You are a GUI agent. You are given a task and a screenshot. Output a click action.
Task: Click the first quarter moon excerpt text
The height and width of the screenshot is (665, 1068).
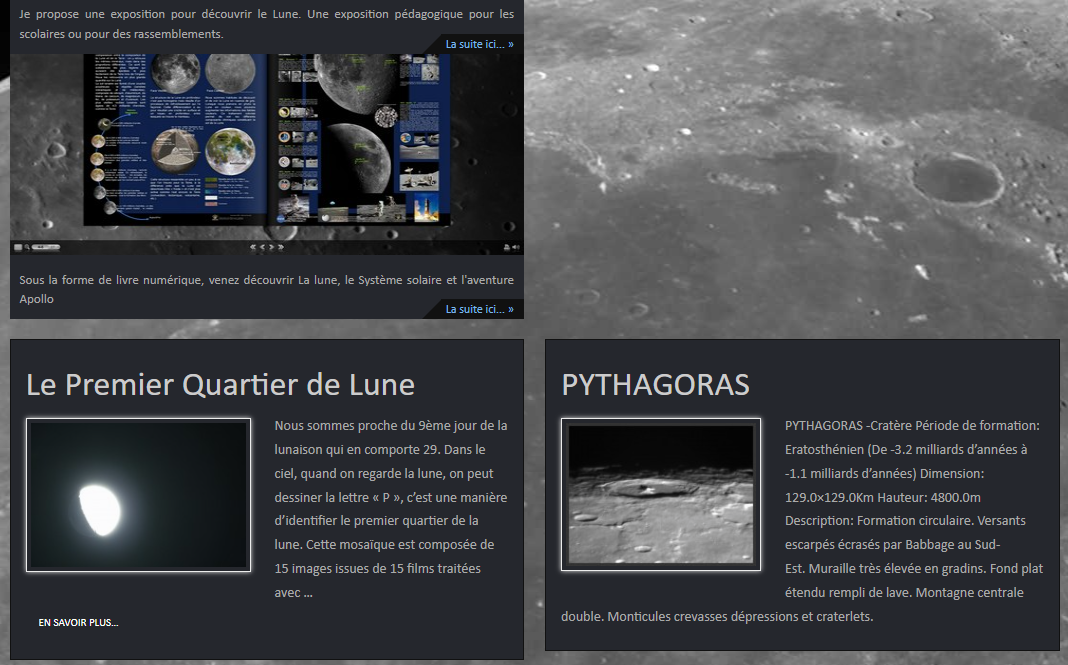pyautogui.click(x=391, y=508)
